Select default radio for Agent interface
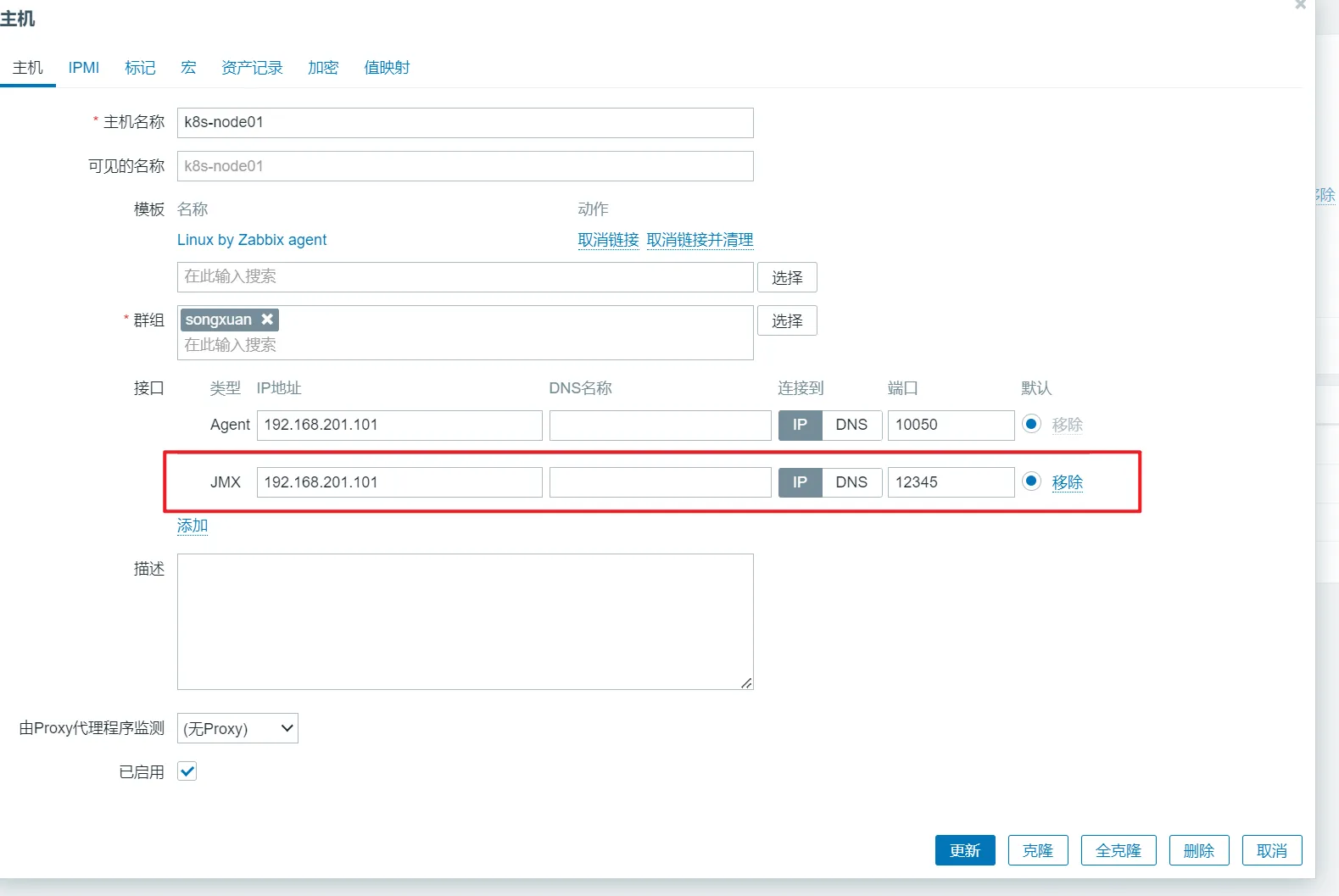The width and height of the screenshot is (1339, 896). pos(1031,424)
